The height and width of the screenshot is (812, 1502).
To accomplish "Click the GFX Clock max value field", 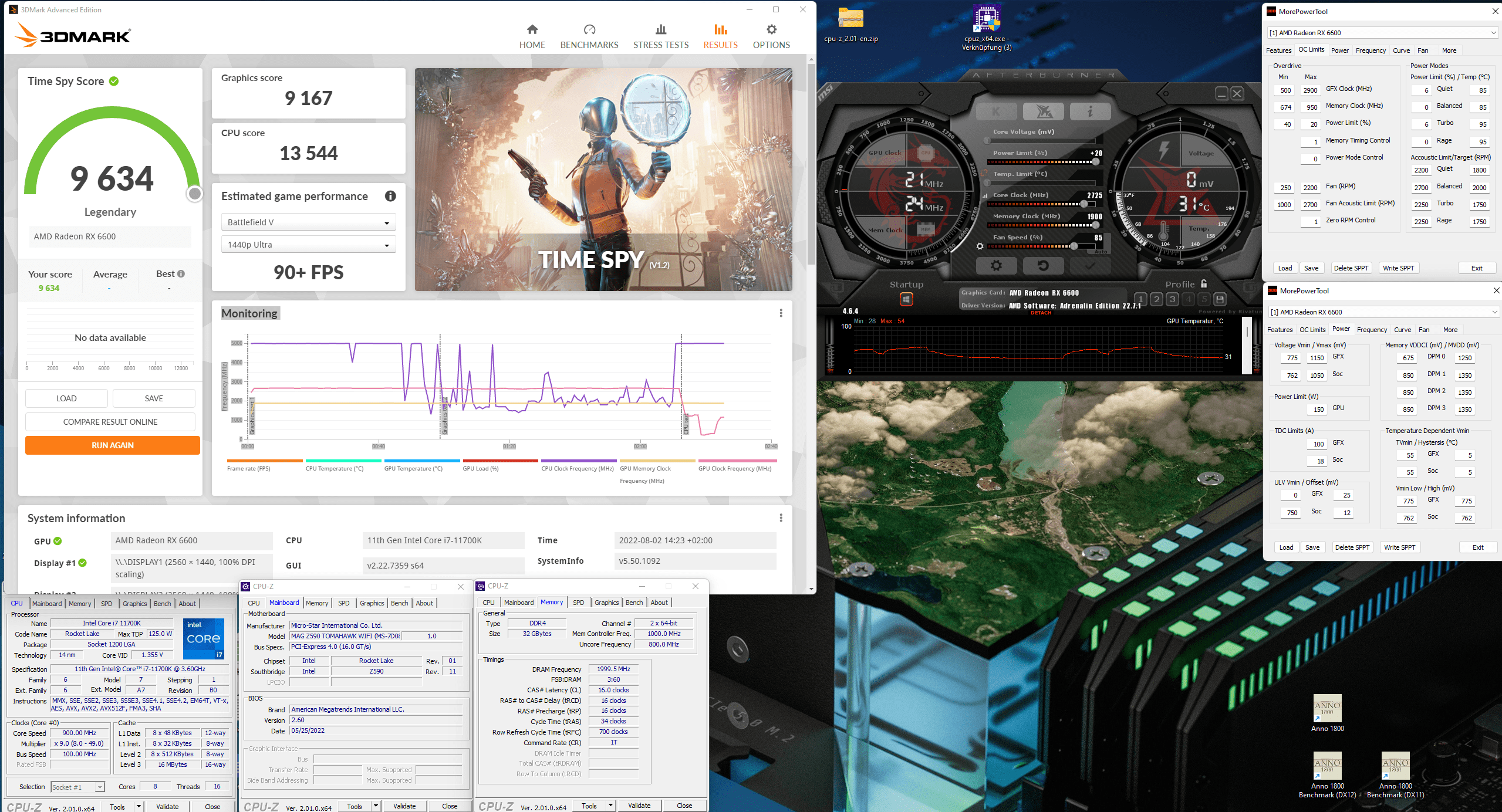I will click(1310, 90).
